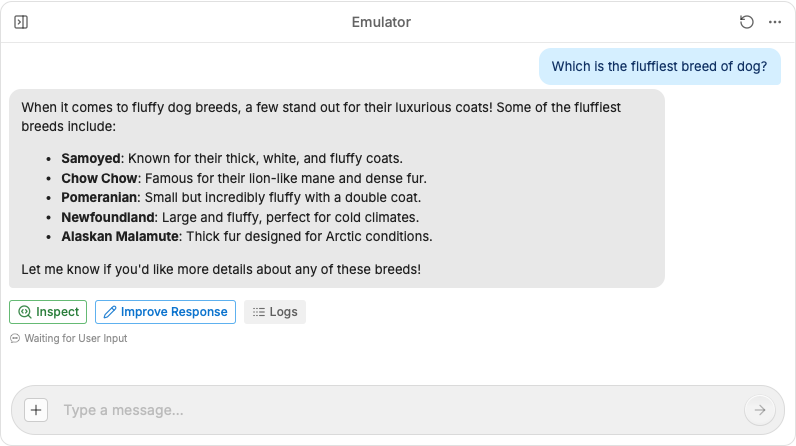Click the Pomeranian bullet item

point(241,197)
